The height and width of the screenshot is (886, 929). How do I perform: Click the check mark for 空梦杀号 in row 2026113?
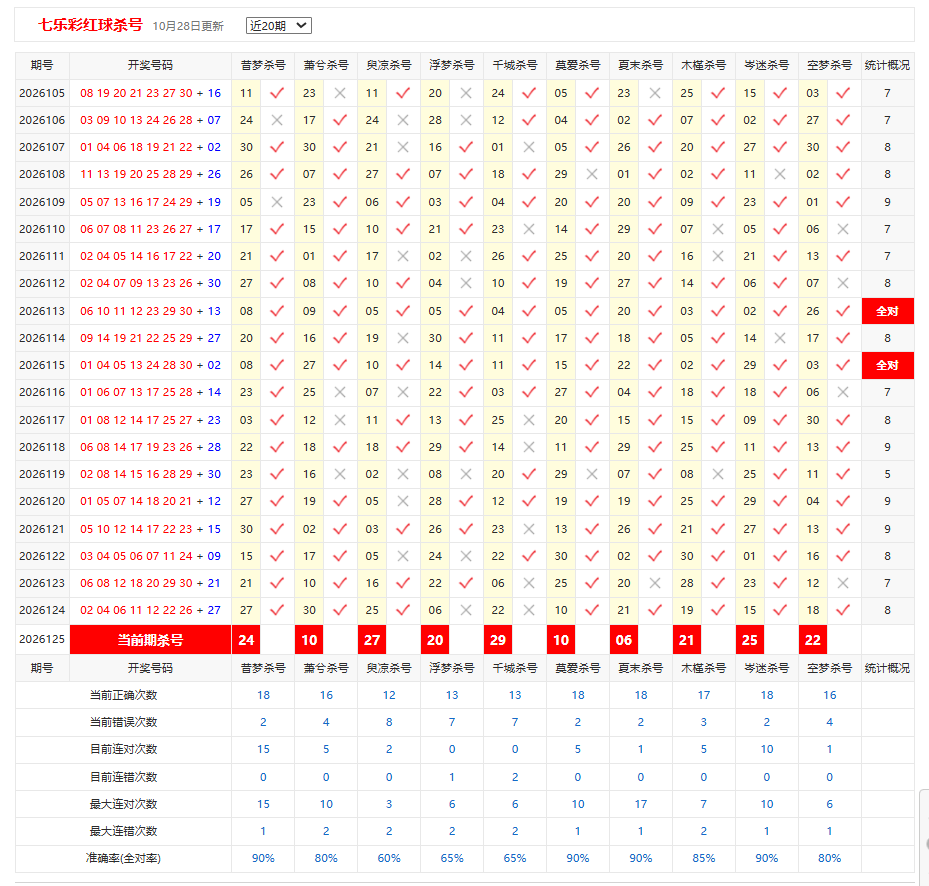point(843,311)
